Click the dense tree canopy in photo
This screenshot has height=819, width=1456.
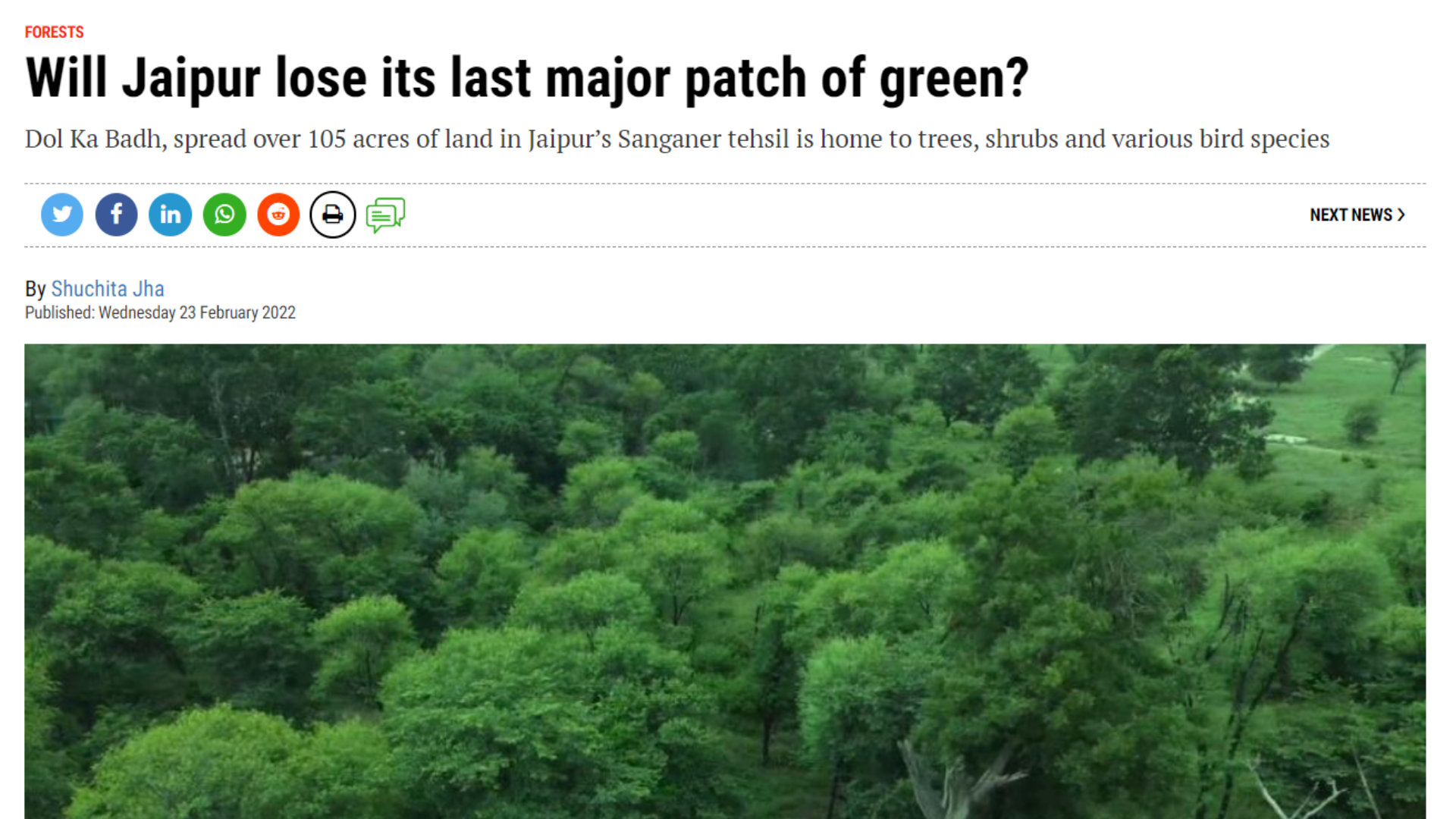click(x=531, y=569)
